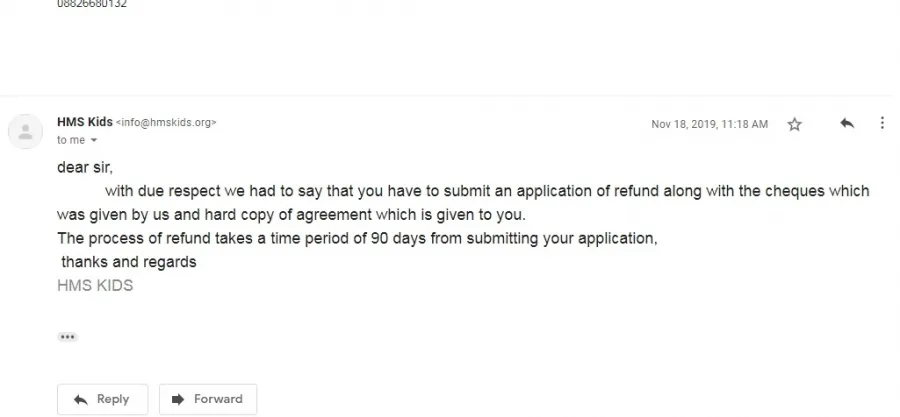Show trimmed content with ellipsis button
Viewport: 900px width, 417px height.
click(67, 337)
